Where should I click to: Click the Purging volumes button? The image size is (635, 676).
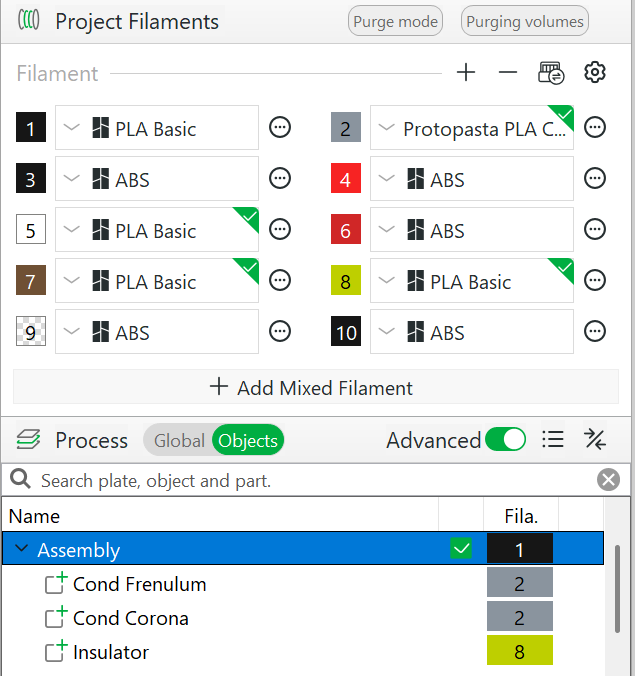coord(525,21)
